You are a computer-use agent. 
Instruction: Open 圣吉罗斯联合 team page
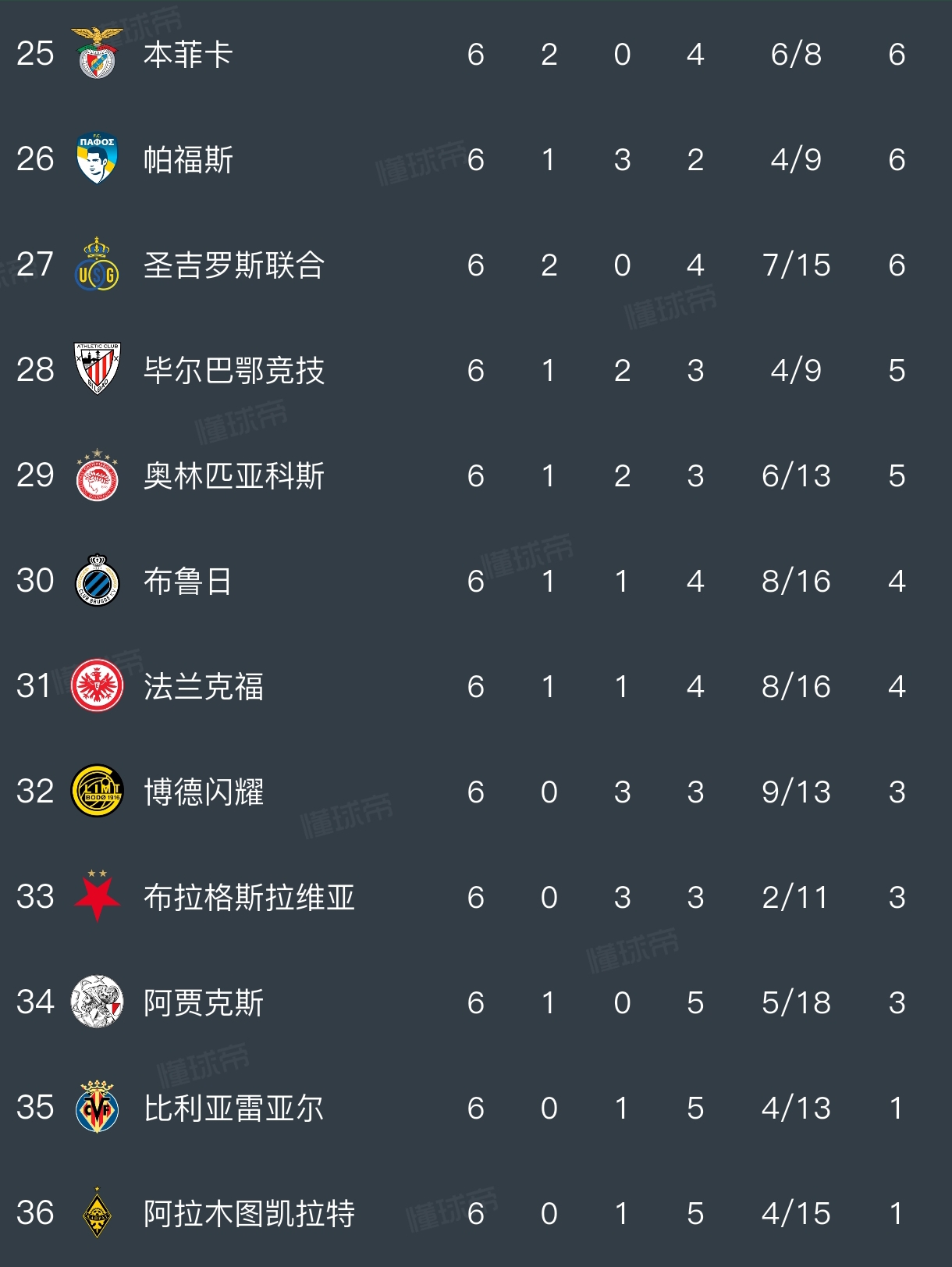pos(233,265)
